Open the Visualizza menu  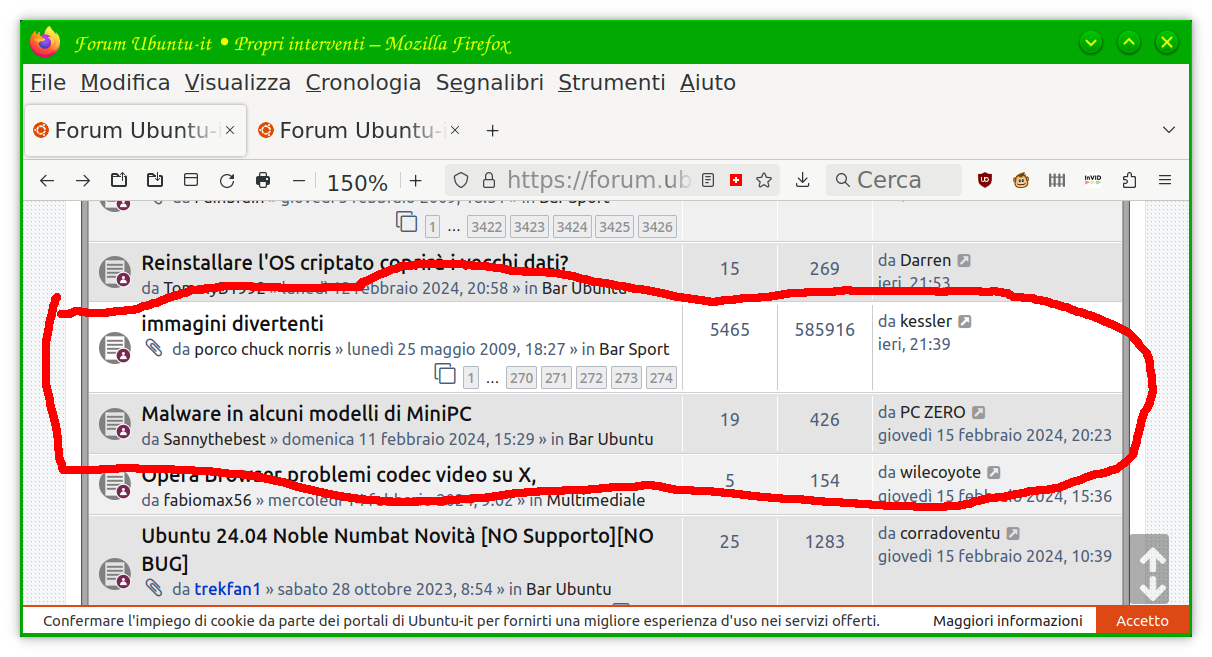[x=238, y=83]
